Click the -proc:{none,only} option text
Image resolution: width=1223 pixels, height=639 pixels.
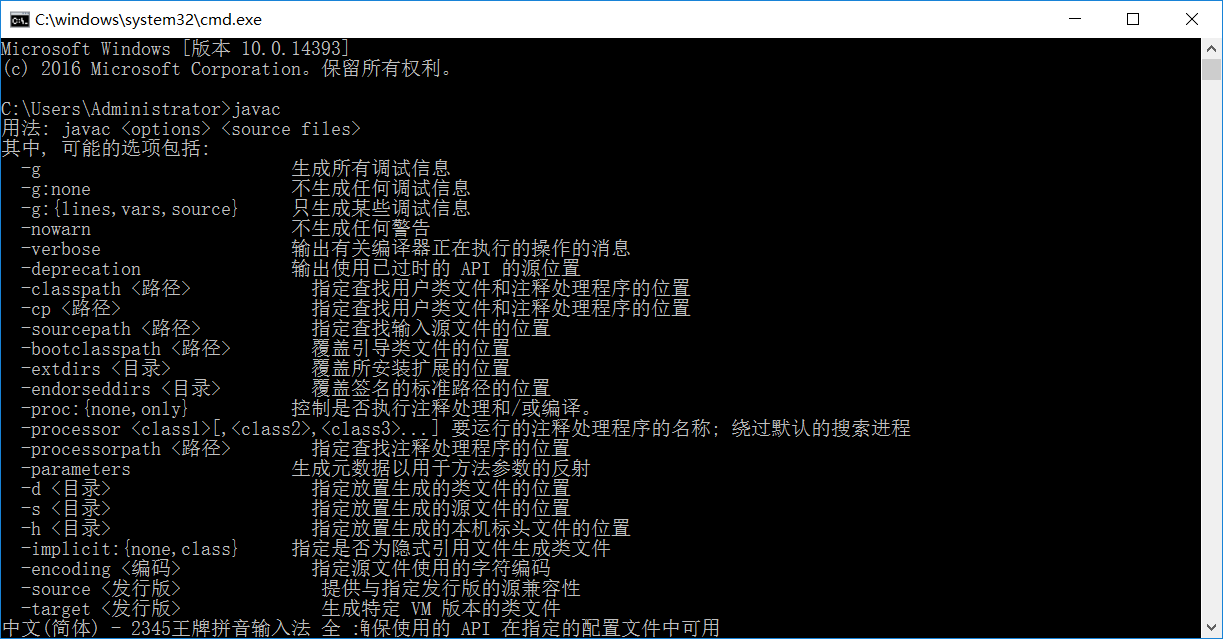tap(104, 409)
